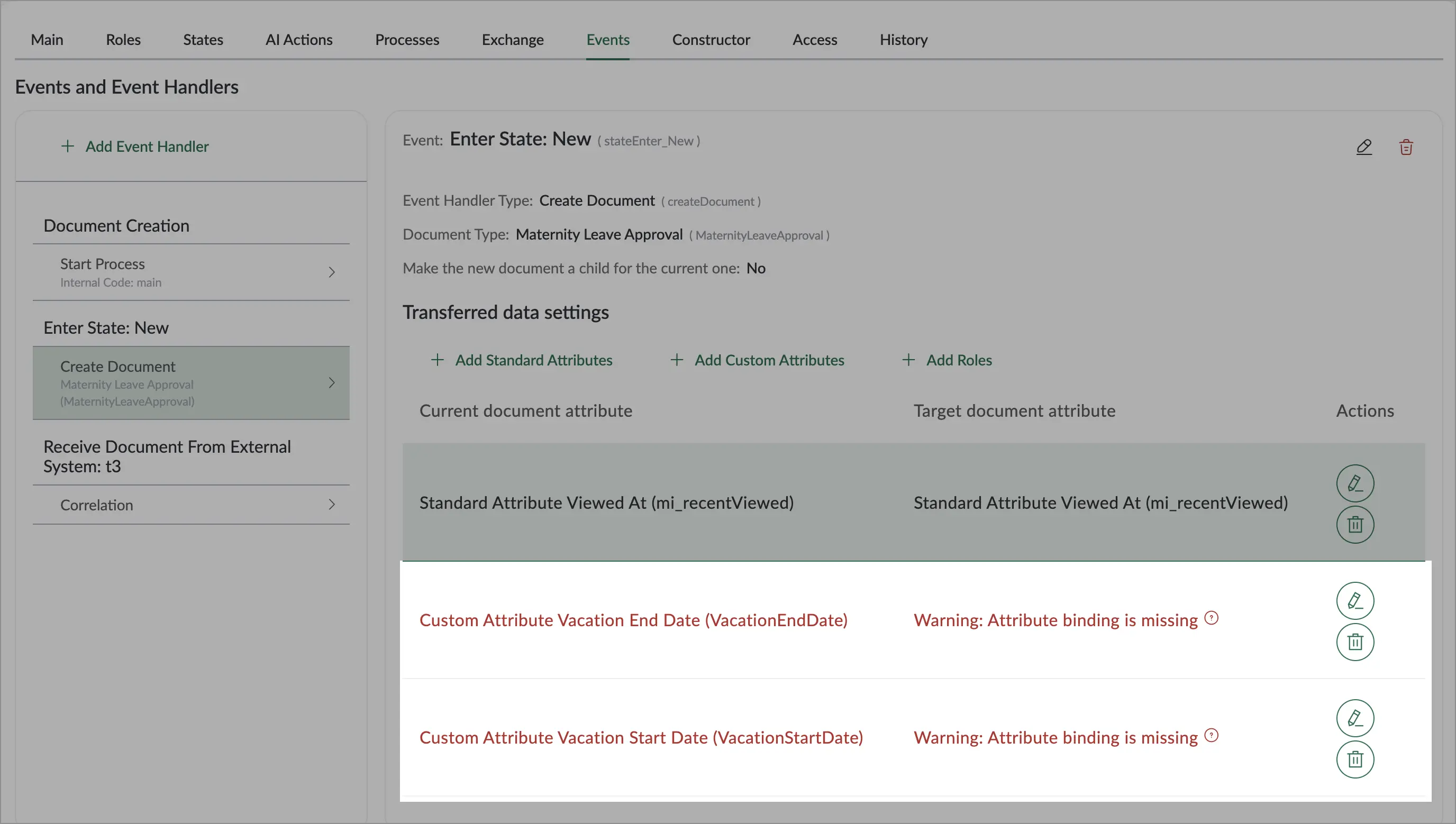Expand the Create Document handler chevron
This screenshot has height=824, width=1456.
click(x=332, y=382)
